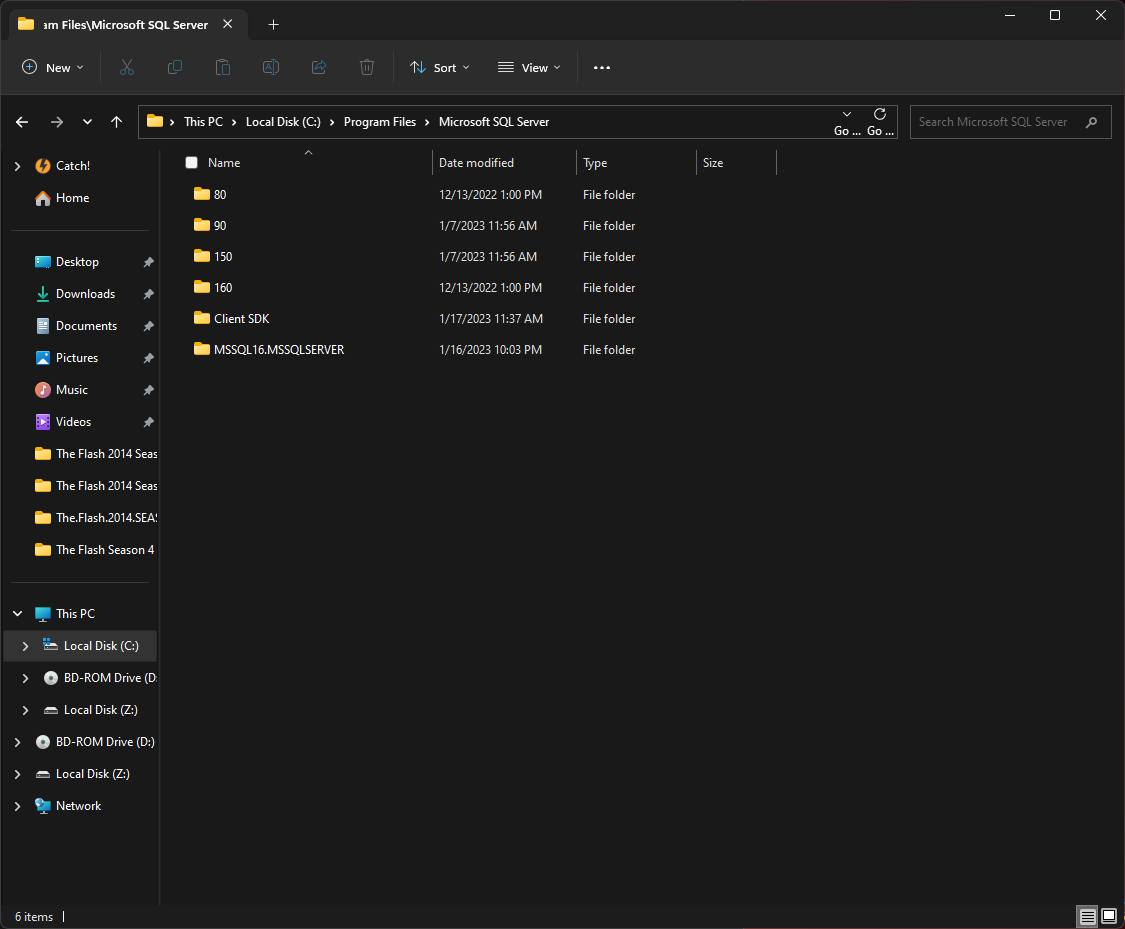Open the See more toolbar menu
The width and height of the screenshot is (1125, 929).
point(601,67)
